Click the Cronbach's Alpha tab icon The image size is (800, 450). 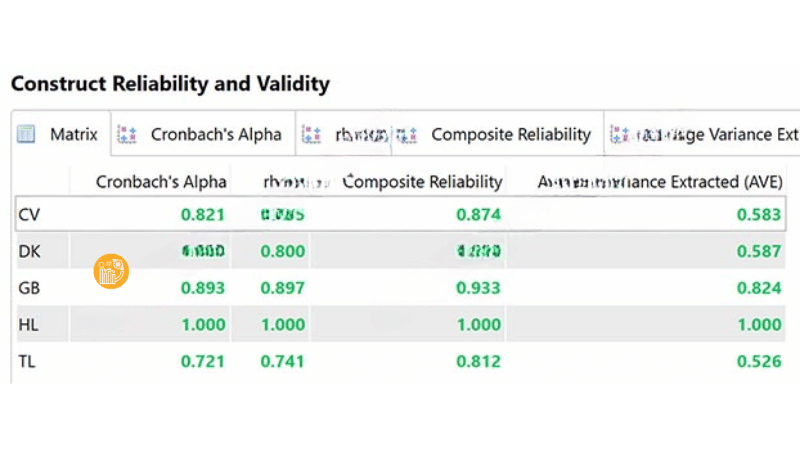(x=127, y=134)
